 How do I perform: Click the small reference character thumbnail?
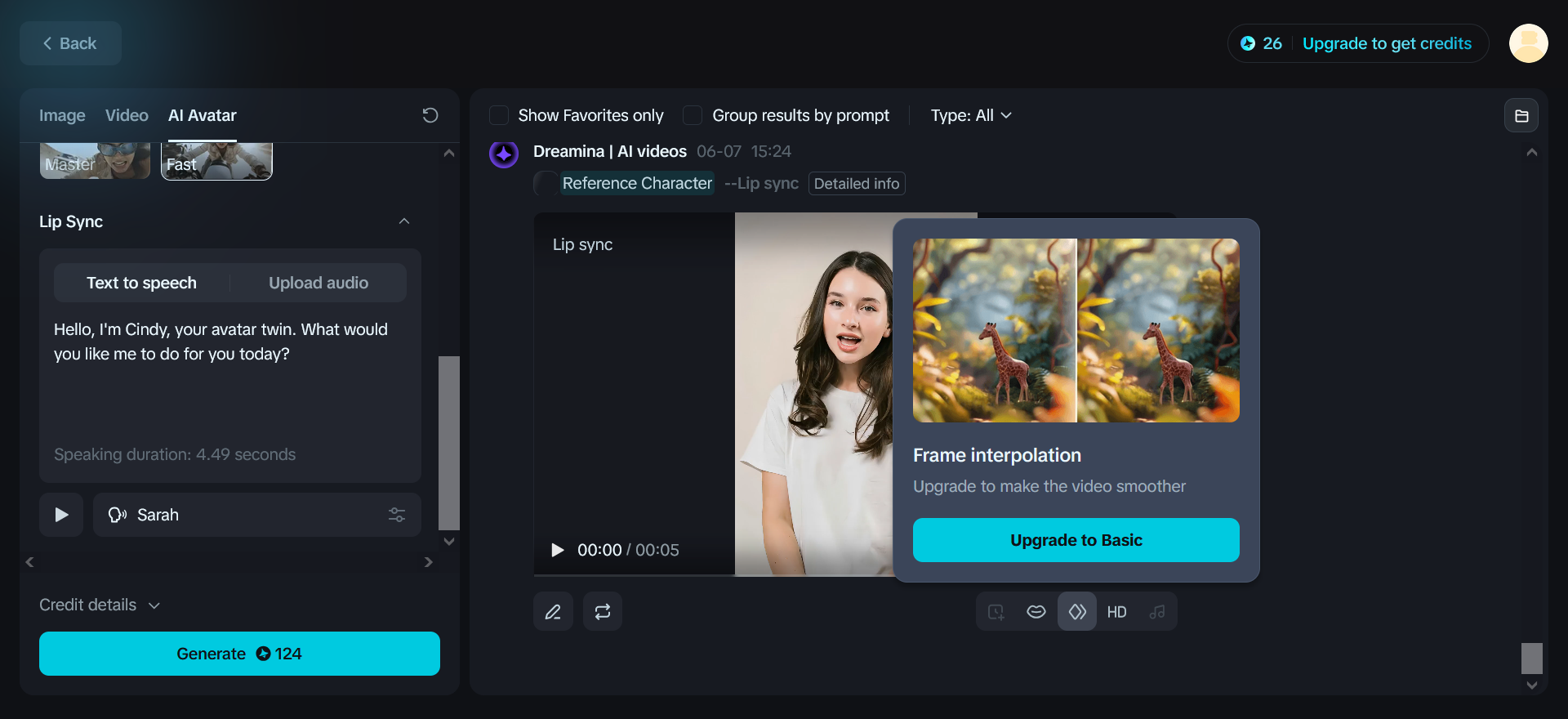click(x=546, y=184)
